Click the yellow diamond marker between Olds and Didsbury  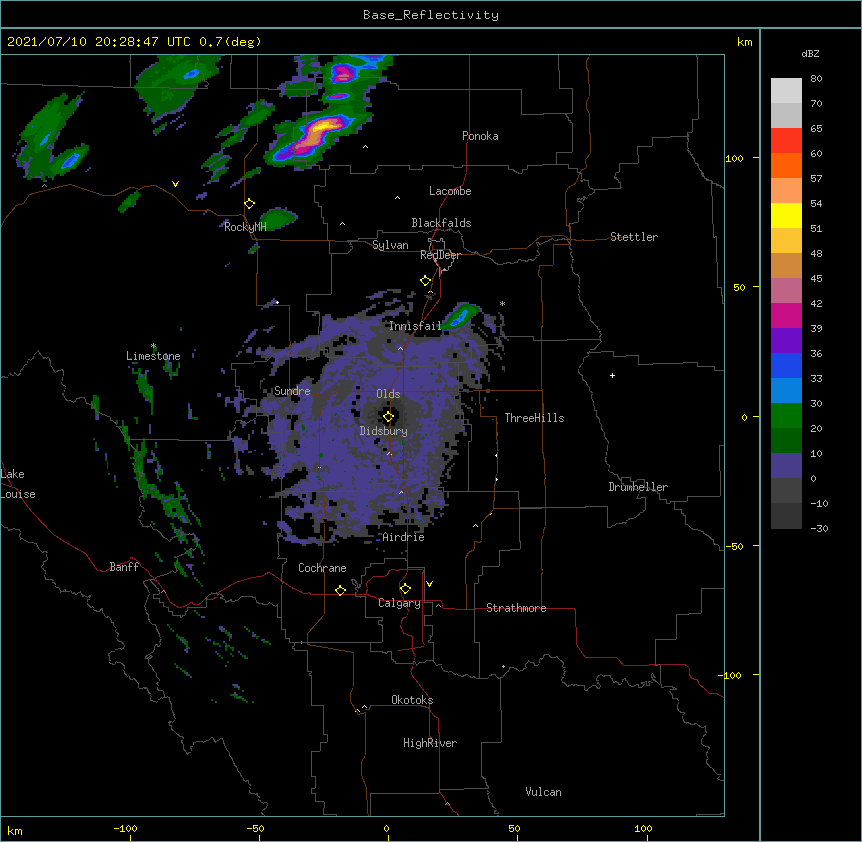[x=388, y=417]
